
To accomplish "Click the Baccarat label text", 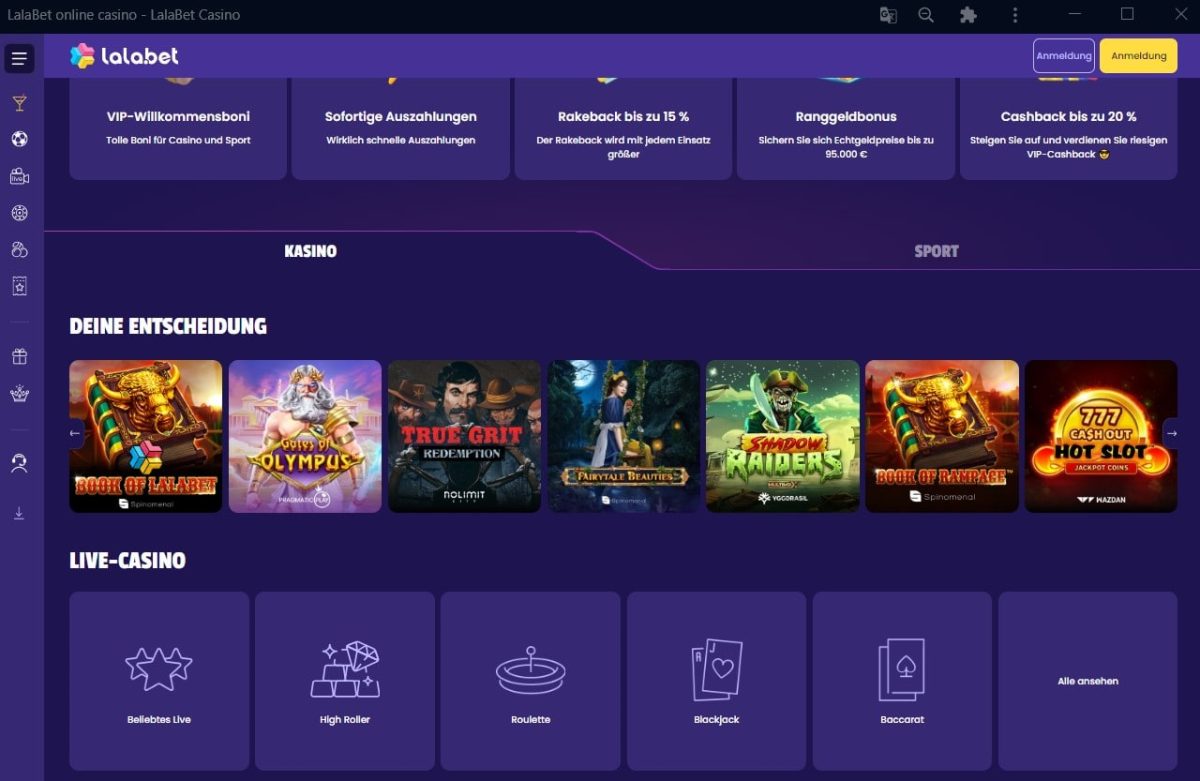I will tap(902, 719).
